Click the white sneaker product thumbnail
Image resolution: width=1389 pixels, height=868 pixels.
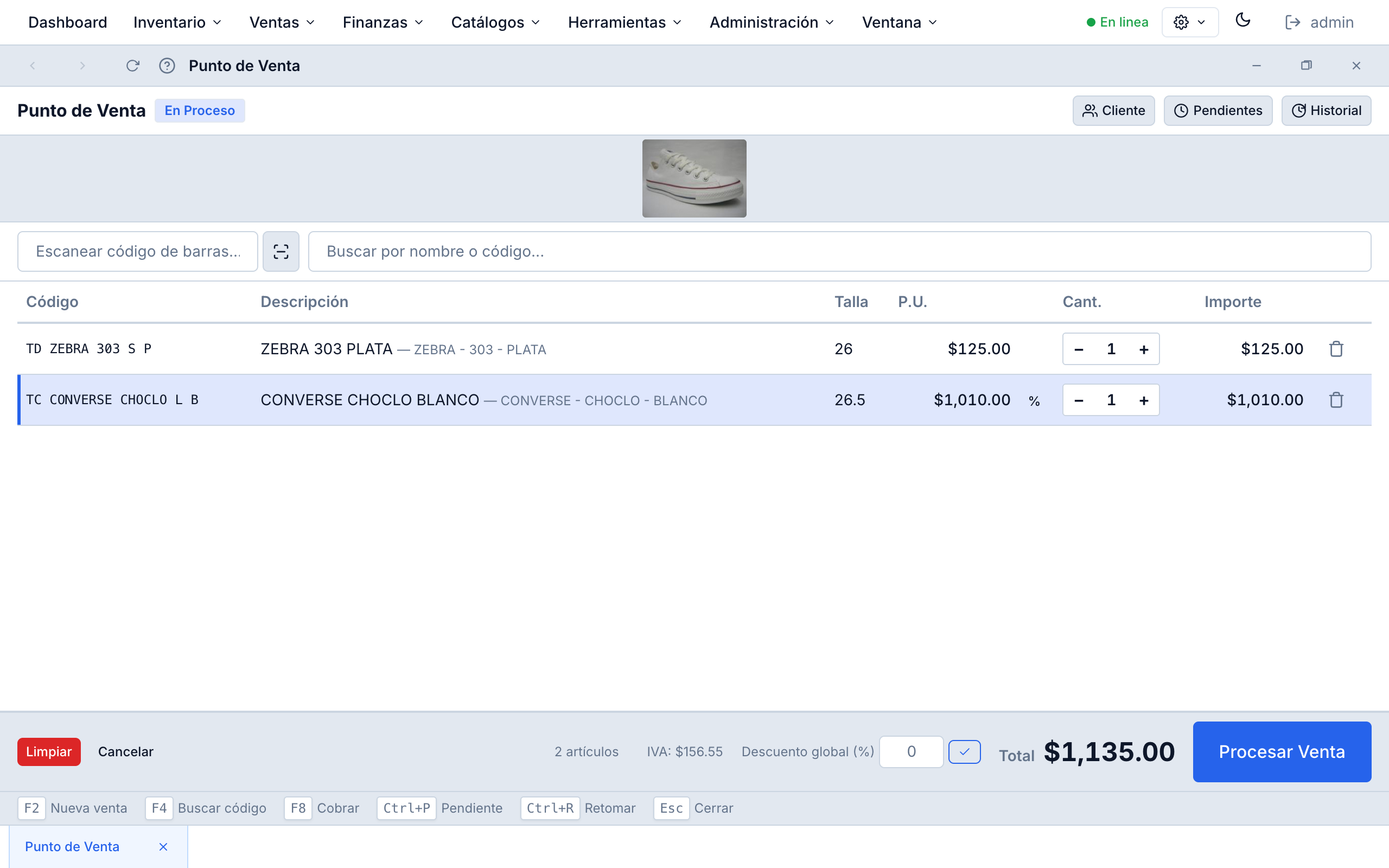coord(694,178)
